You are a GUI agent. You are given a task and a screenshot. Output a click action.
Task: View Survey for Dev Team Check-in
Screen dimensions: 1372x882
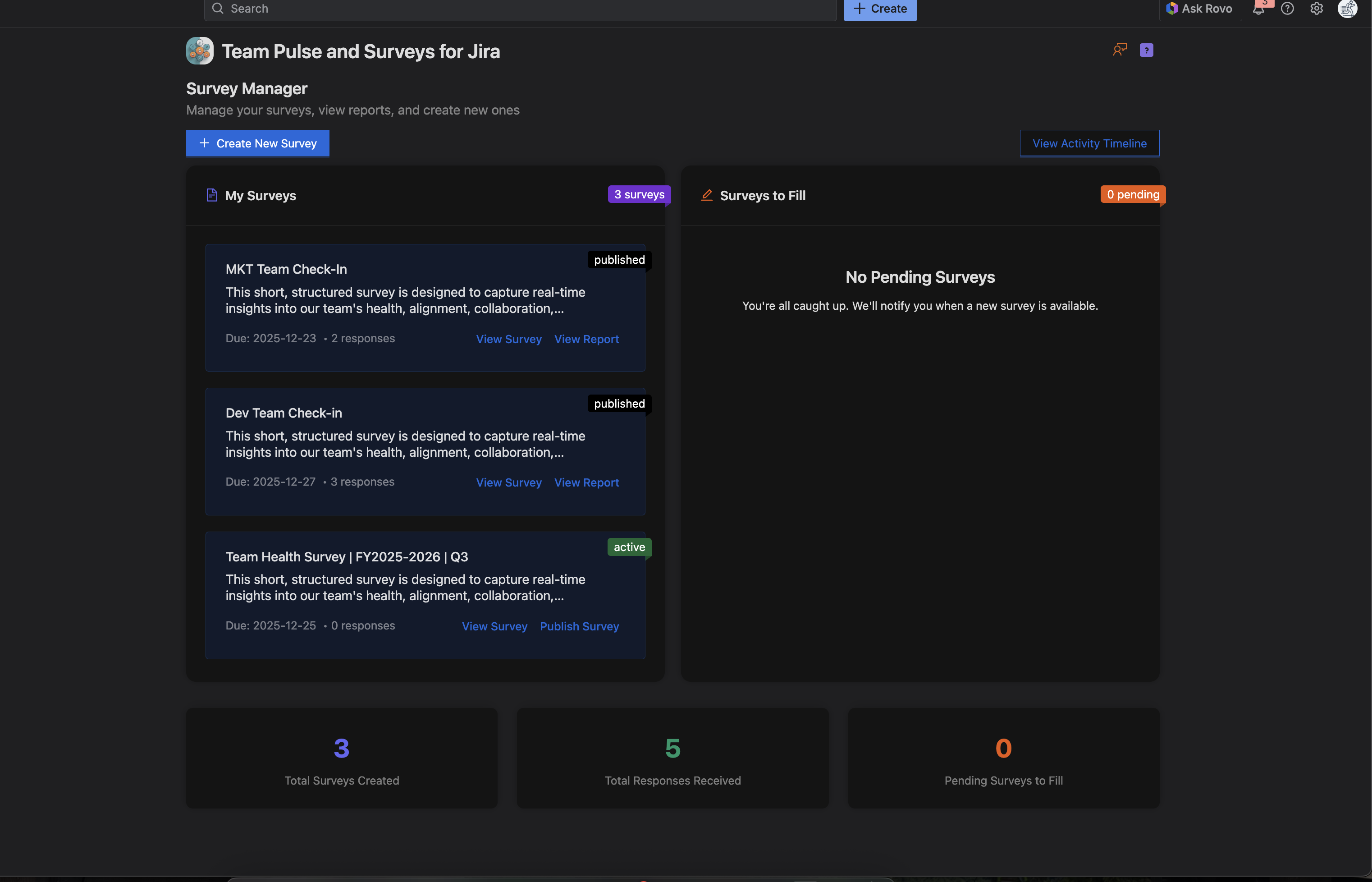point(508,483)
